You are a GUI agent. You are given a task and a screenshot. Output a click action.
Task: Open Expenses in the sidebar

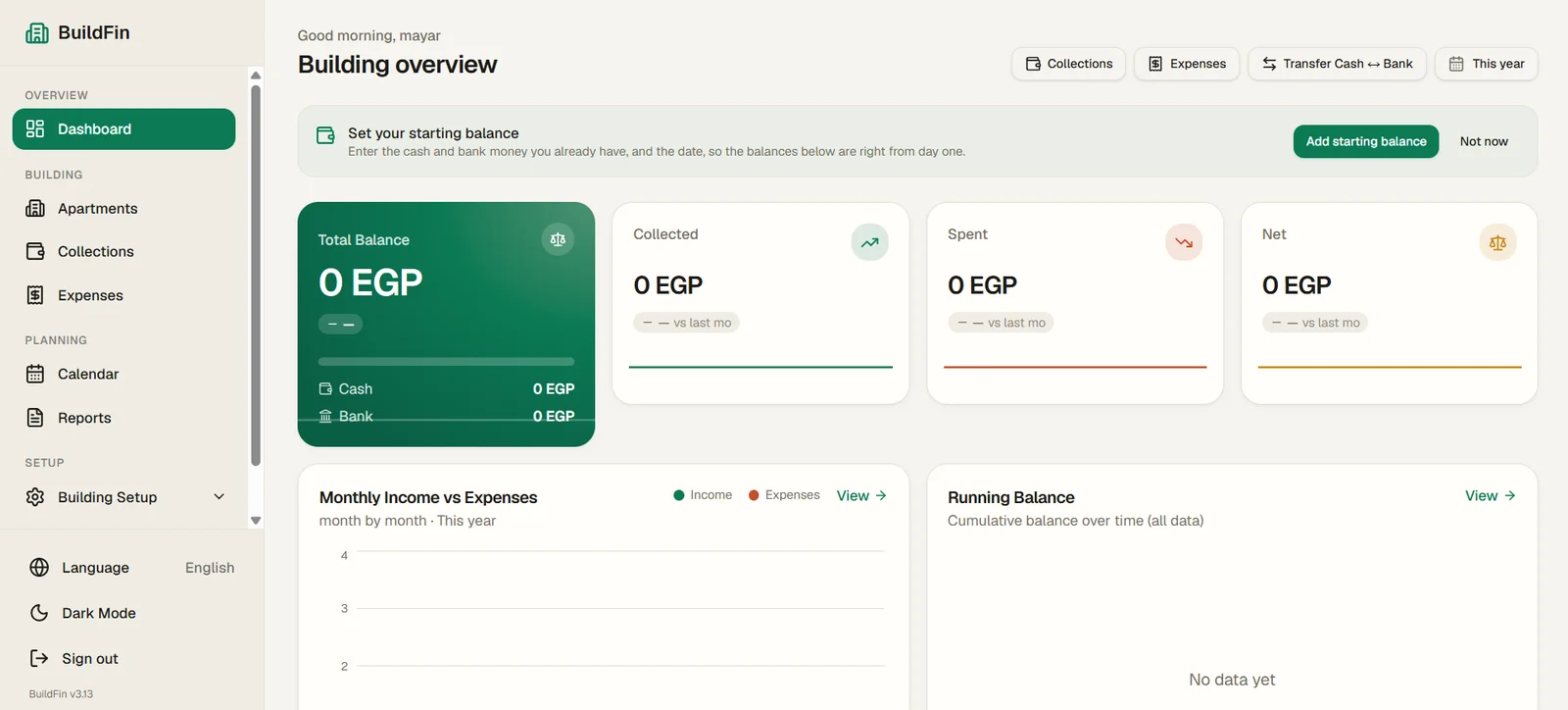tap(123, 295)
